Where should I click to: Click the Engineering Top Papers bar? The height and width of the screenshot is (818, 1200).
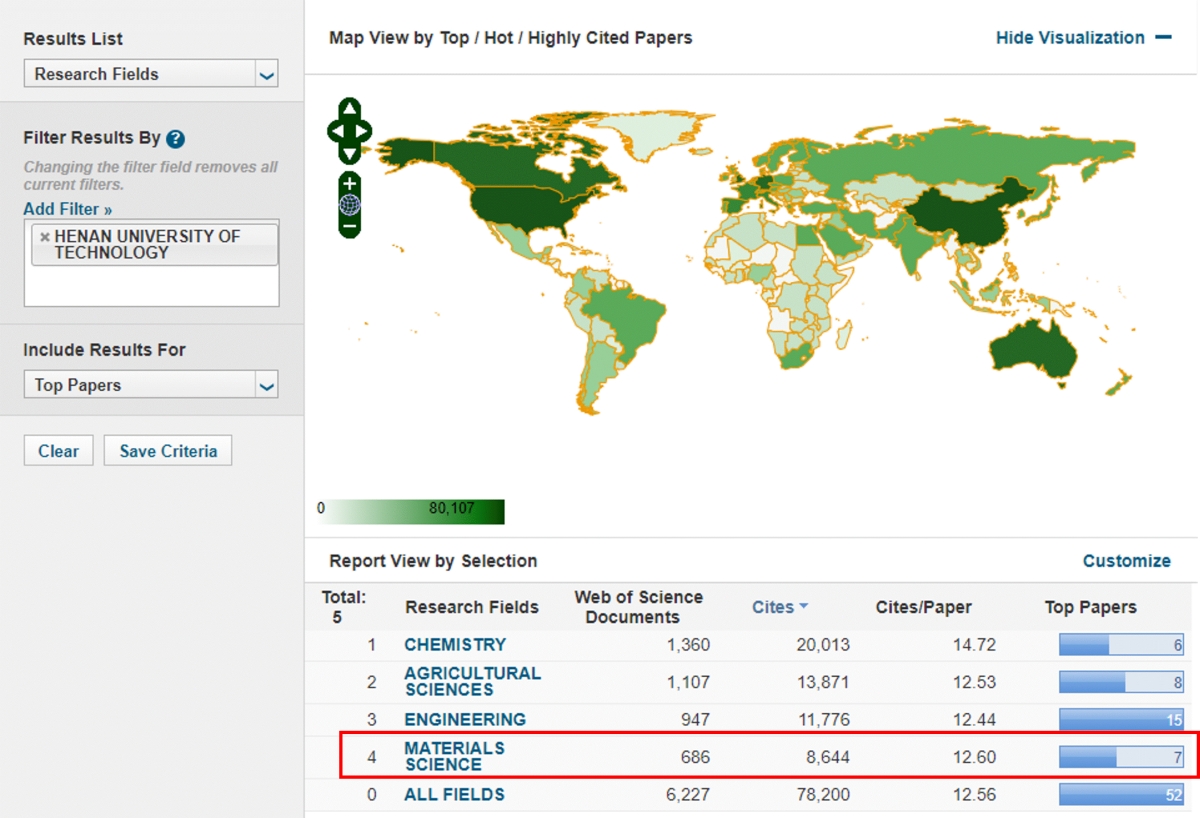point(1120,720)
